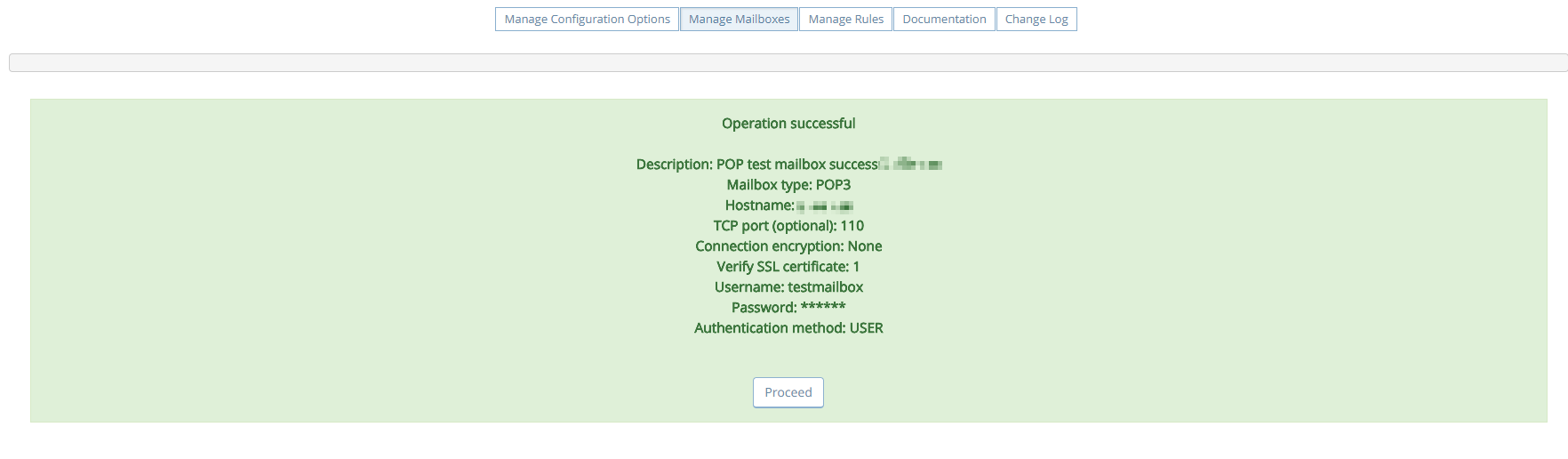This screenshot has width=1568, height=459.
Task: Click the Verify SSL certificate line
Action: [x=788, y=267]
